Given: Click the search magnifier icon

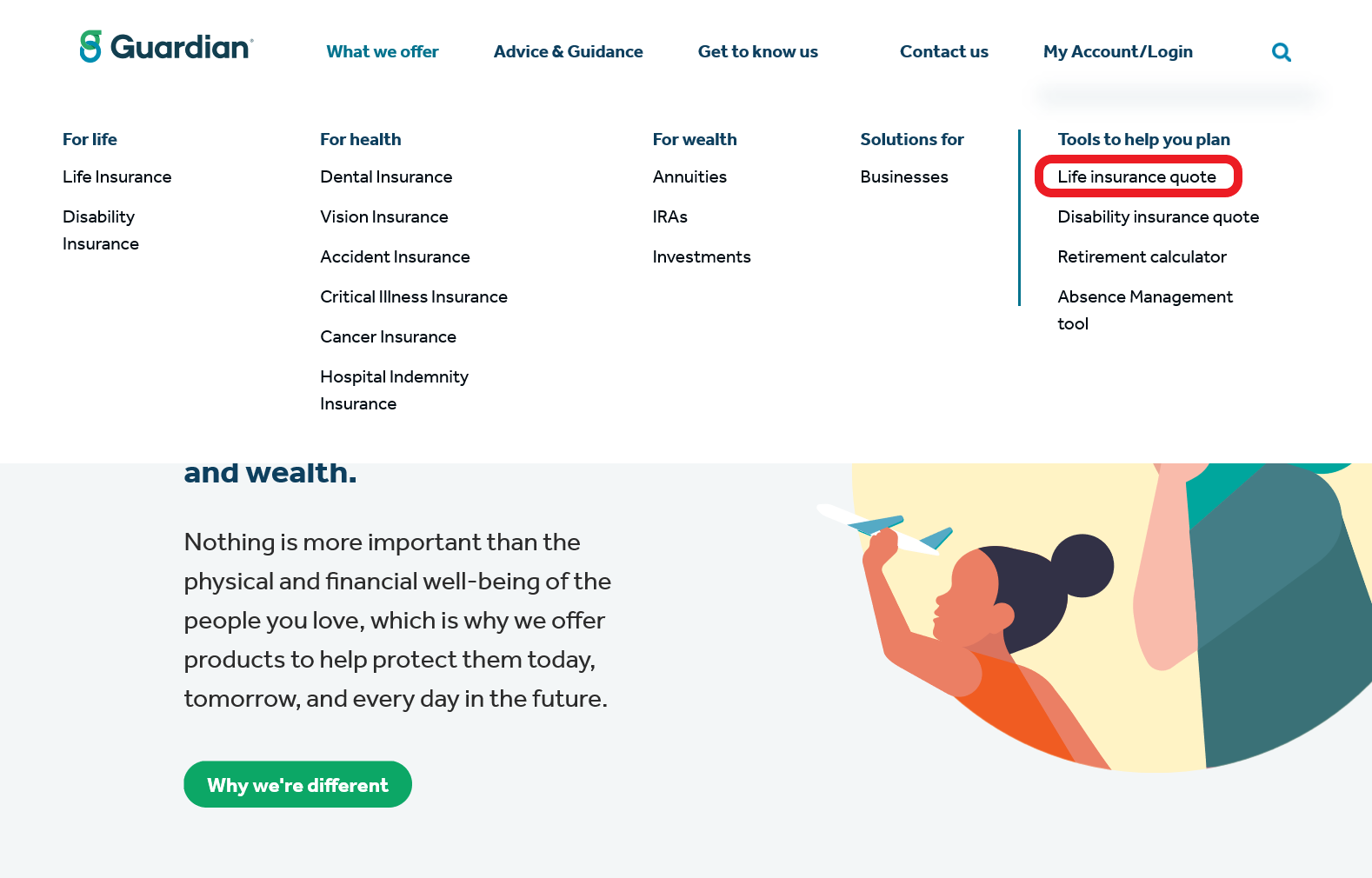Looking at the screenshot, I should (x=1281, y=52).
